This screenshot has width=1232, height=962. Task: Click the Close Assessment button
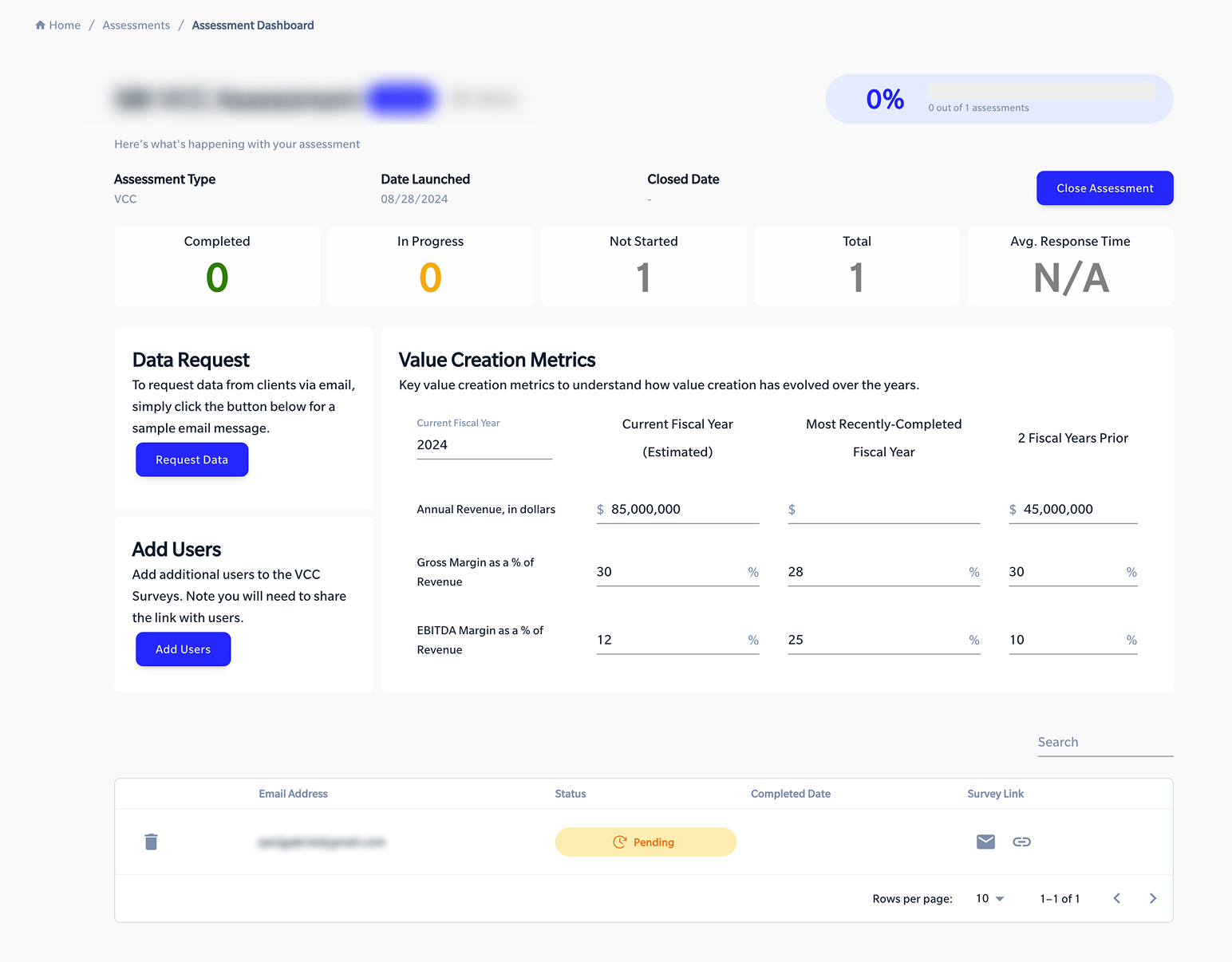(x=1104, y=188)
